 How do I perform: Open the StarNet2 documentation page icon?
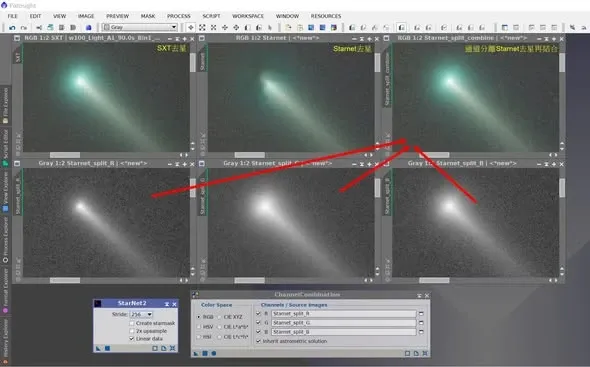164,349
